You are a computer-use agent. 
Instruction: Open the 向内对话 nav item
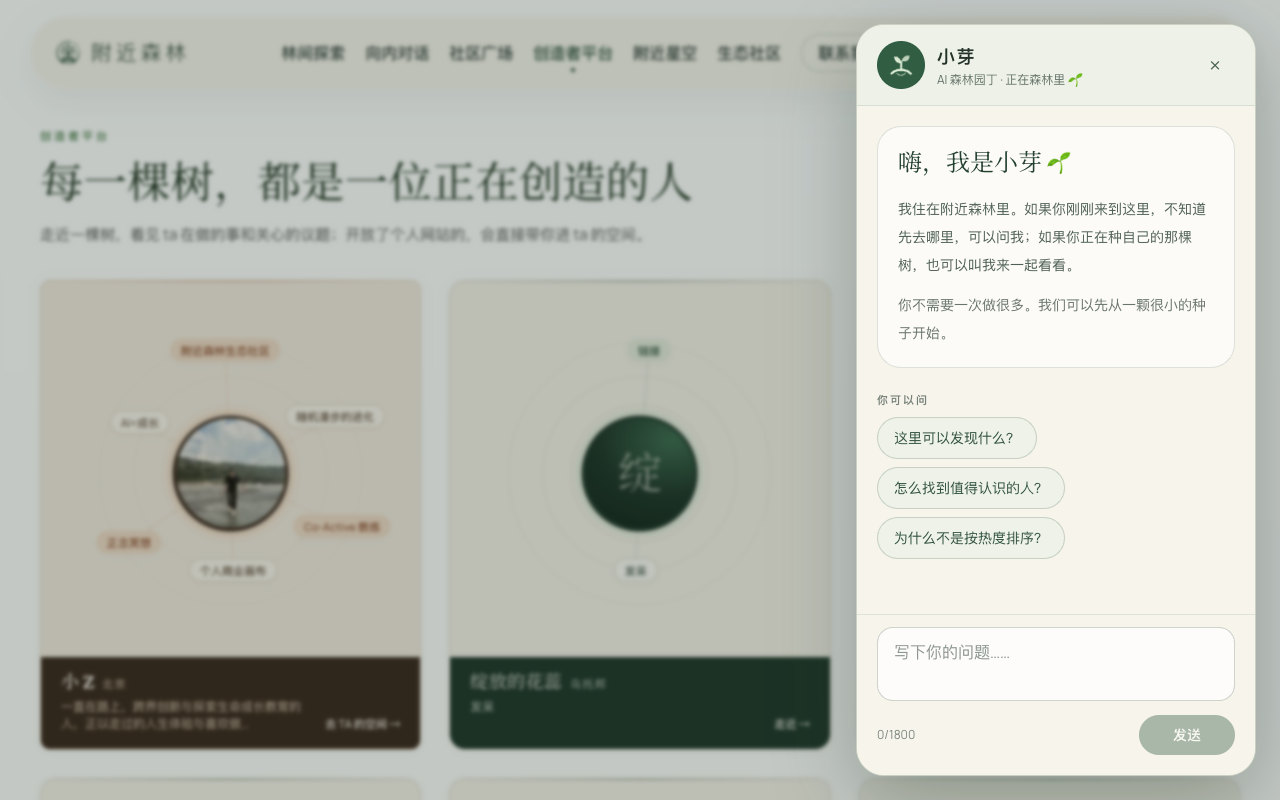397,53
